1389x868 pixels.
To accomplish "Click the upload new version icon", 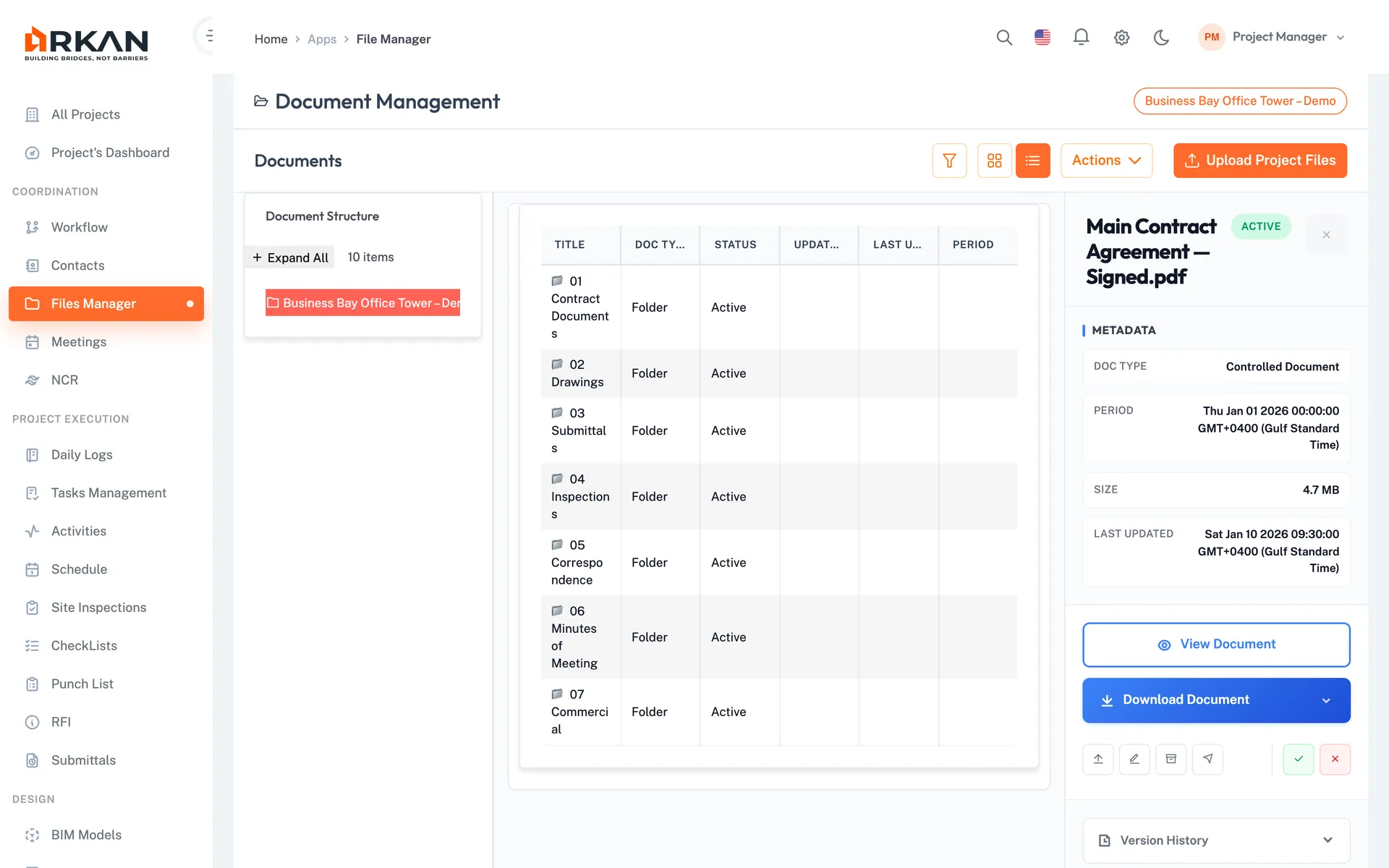I will pos(1098,759).
